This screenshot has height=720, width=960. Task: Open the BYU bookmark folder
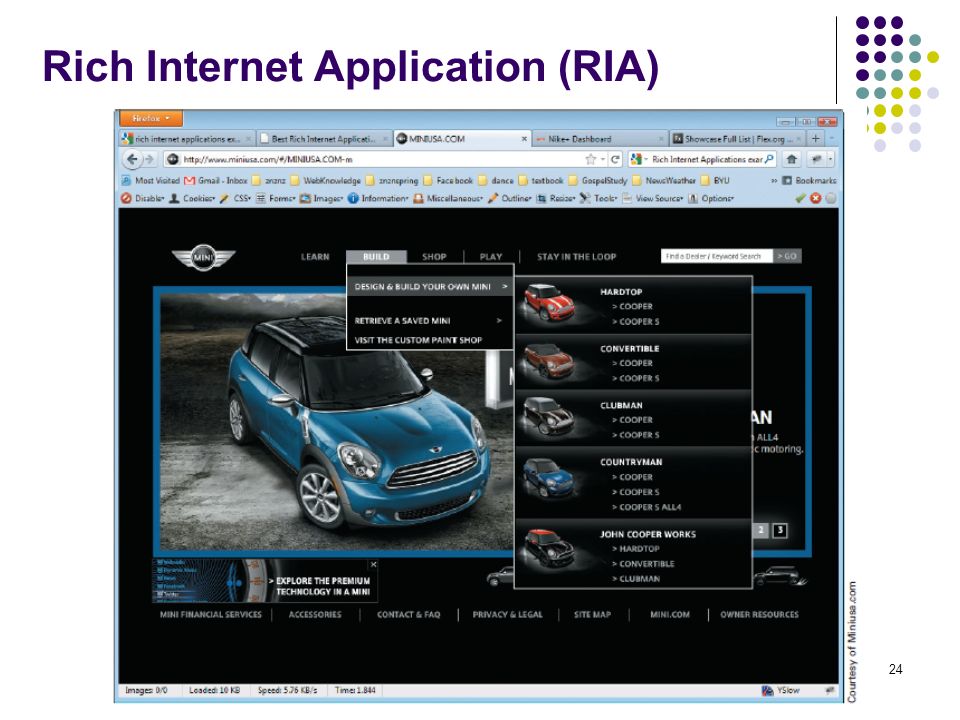click(715, 181)
